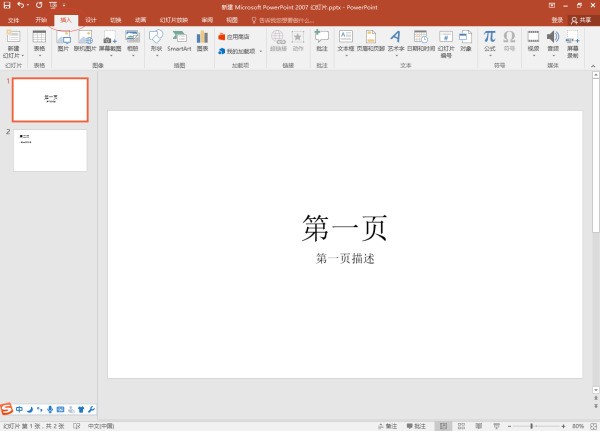The width and height of the screenshot is (600, 431).
Task: Click 登录 to sign in
Action: 557,19
